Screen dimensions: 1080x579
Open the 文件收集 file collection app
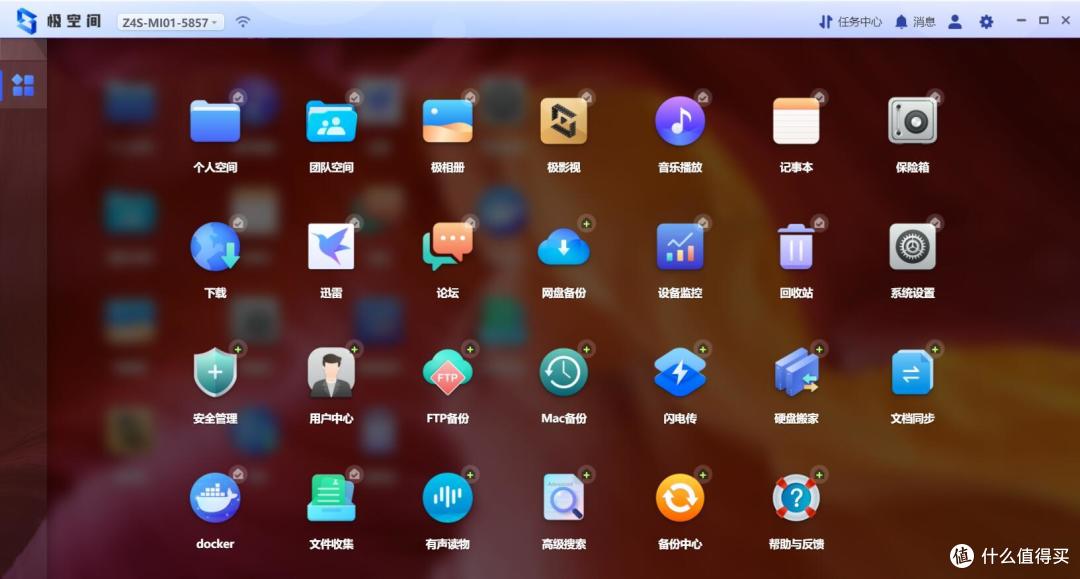(331, 498)
